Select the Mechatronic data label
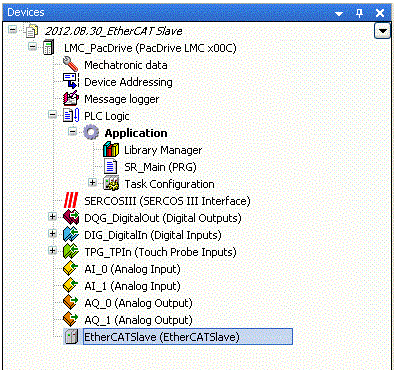399x381 pixels. tap(126, 65)
